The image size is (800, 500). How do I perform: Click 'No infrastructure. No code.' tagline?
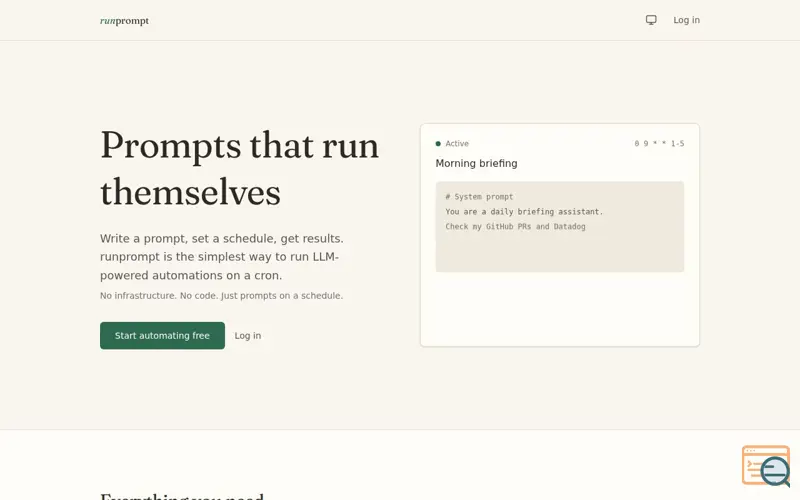[221, 295]
